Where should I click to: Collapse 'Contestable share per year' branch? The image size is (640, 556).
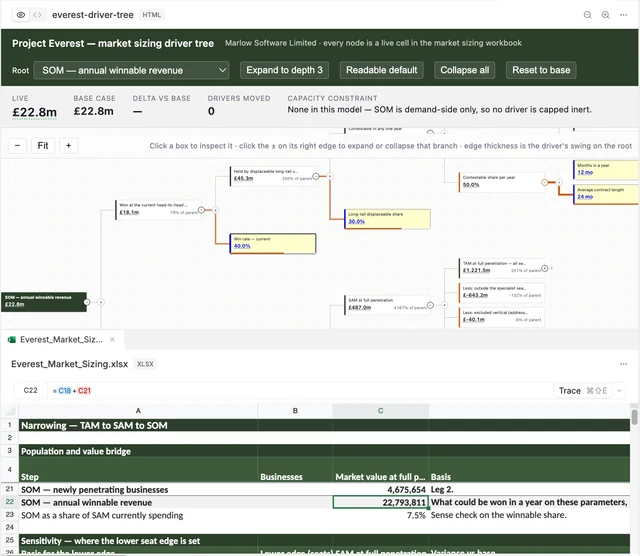tap(544, 182)
